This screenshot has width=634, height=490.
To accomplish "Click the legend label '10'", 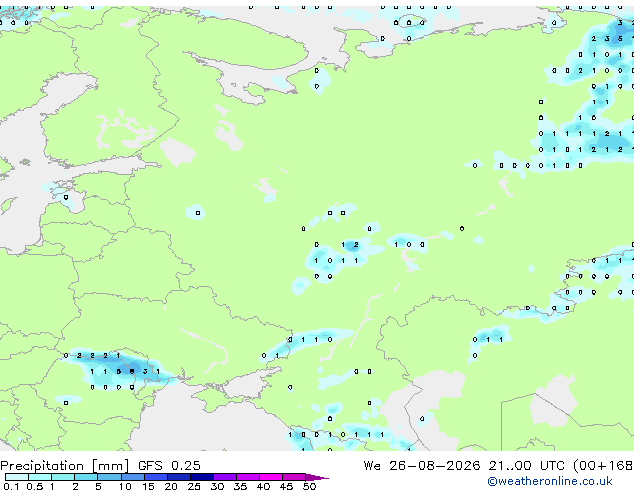I will tap(125, 486).
